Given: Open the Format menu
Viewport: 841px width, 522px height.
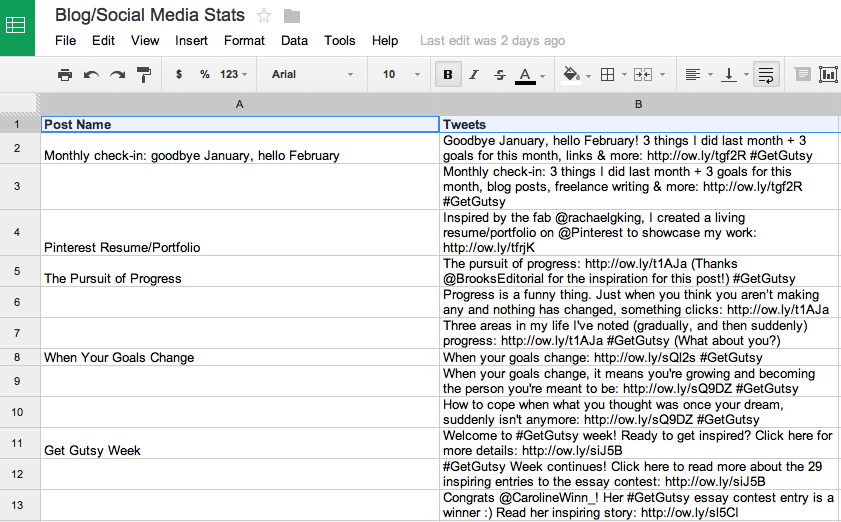Looking at the screenshot, I should pyautogui.click(x=244, y=41).
